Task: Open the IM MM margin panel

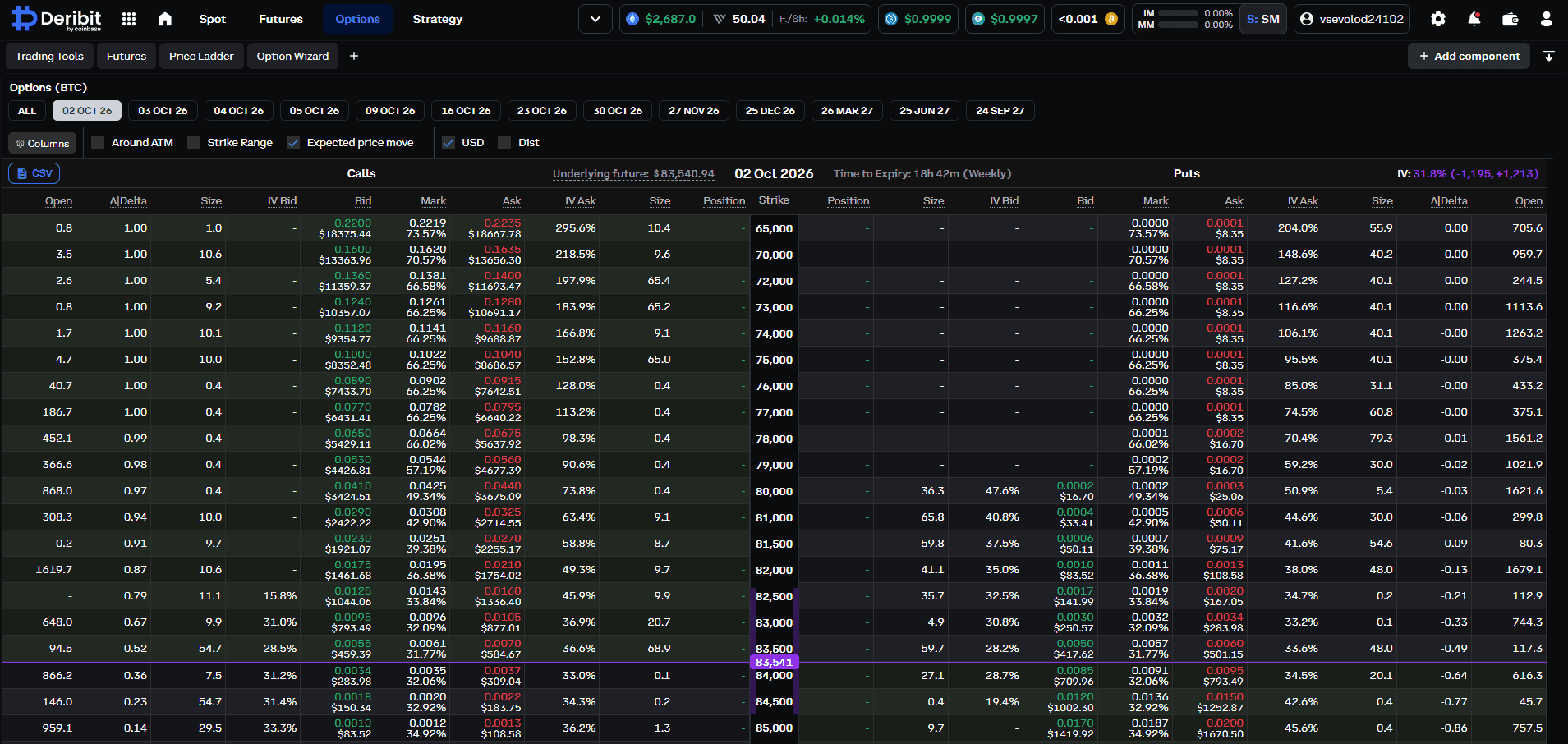Action: (x=1185, y=19)
